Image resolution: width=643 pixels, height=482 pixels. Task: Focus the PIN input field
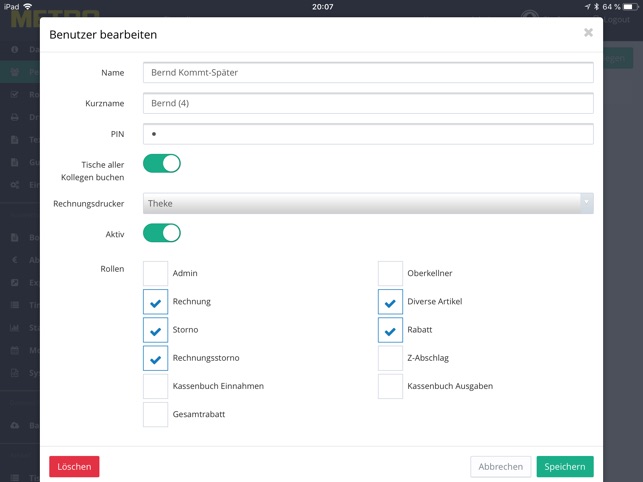point(368,134)
